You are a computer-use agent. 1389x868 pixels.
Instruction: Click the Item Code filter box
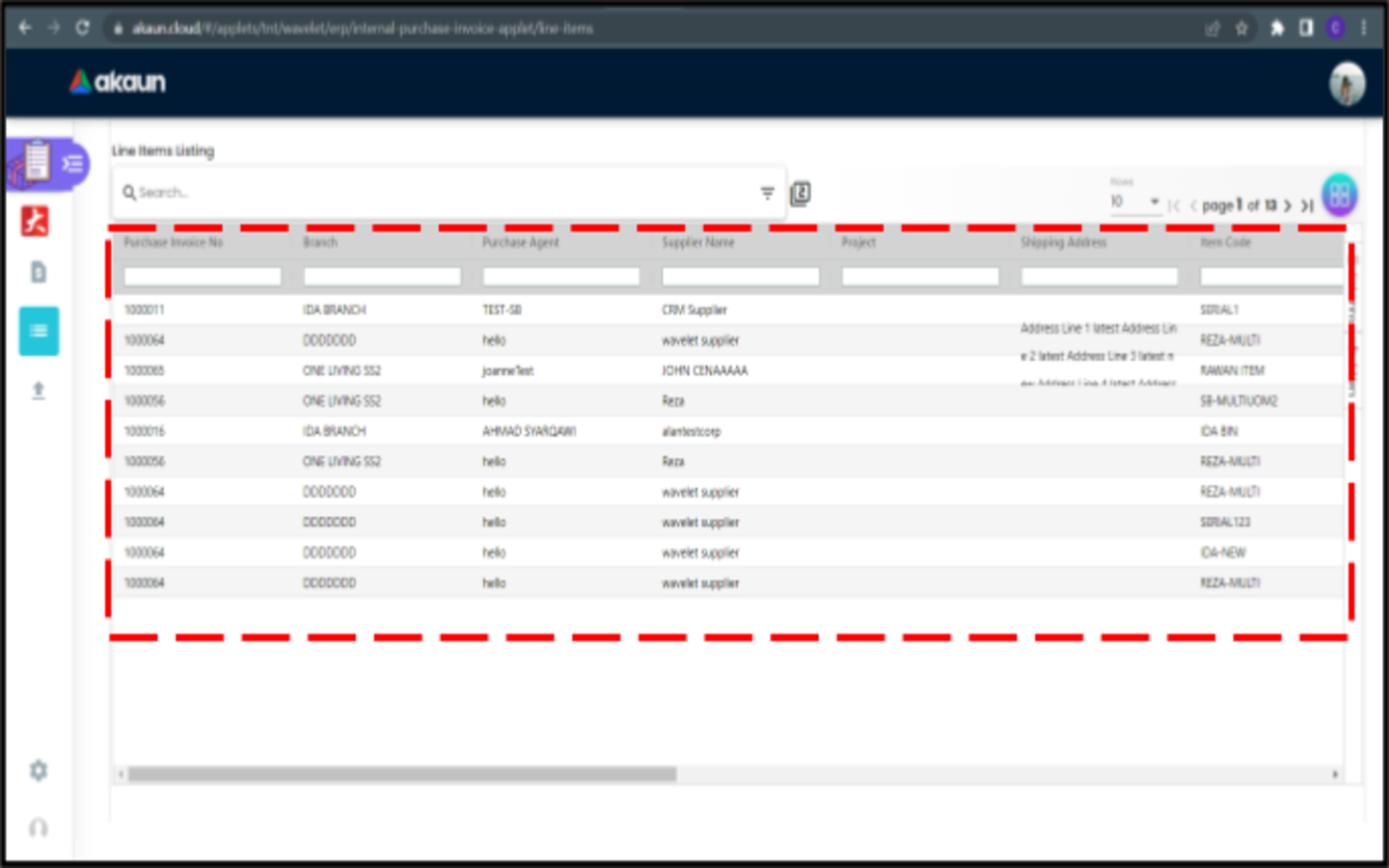pos(1272,277)
